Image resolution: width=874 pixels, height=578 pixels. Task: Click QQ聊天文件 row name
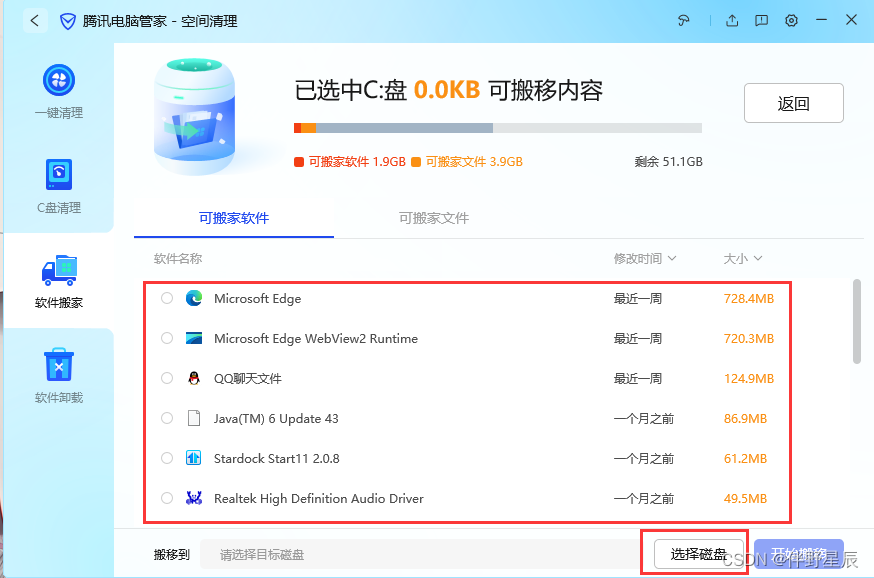click(248, 379)
